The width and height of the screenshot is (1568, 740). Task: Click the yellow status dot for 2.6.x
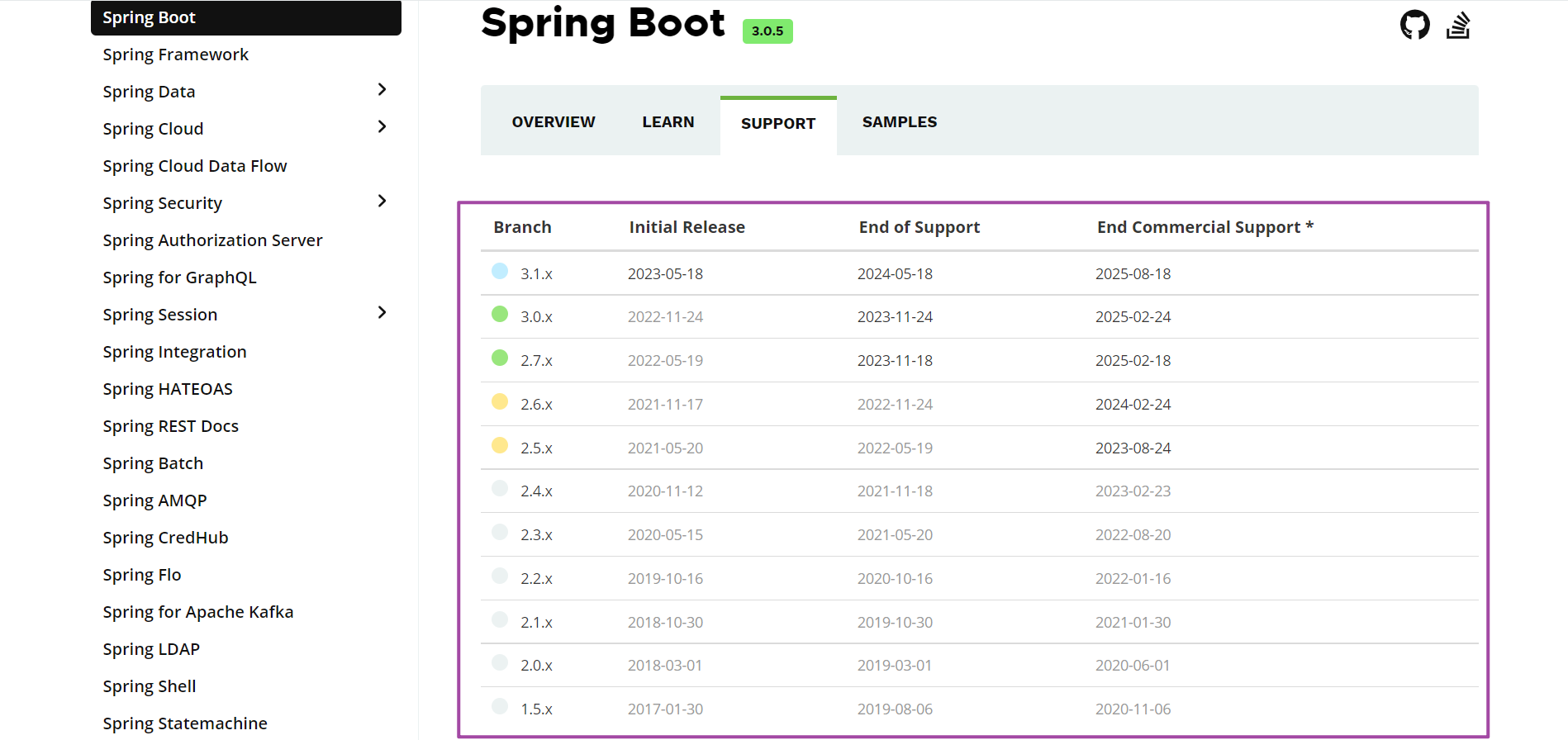pyautogui.click(x=500, y=401)
